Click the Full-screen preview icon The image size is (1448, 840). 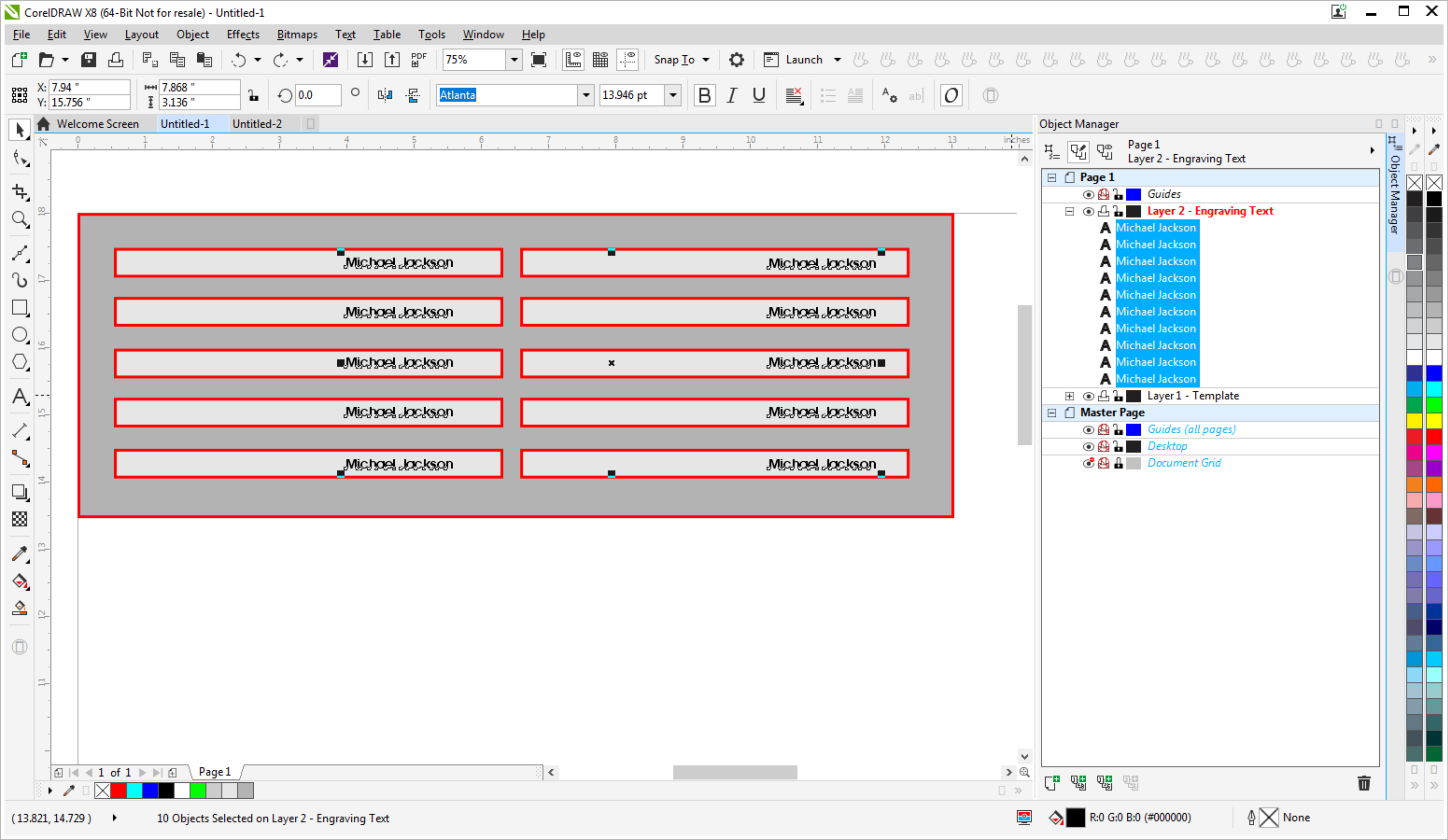tap(538, 60)
